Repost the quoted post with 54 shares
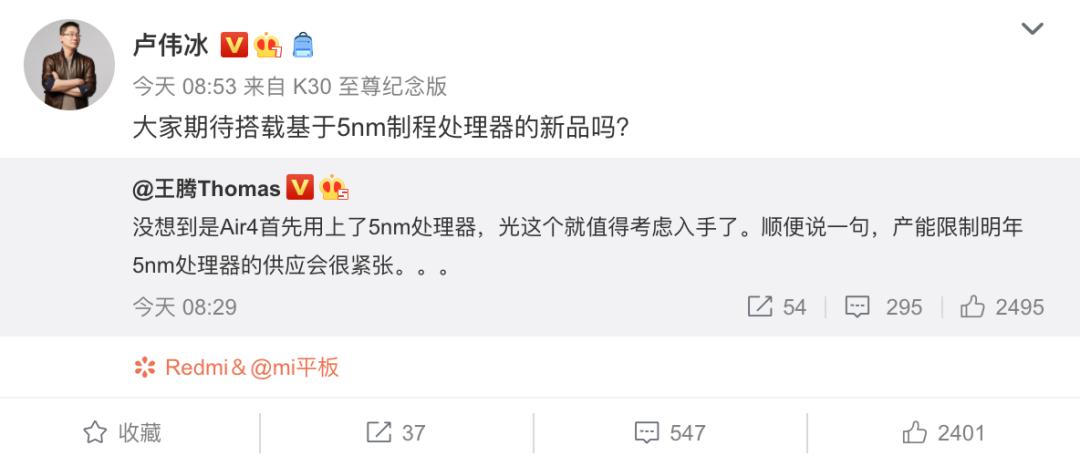Image resolution: width=1080 pixels, height=456 pixels. [x=777, y=307]
